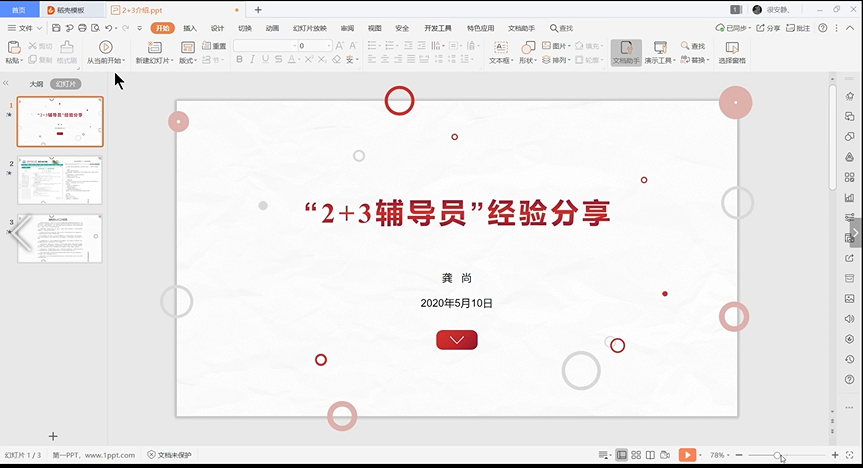Start slideshow from the orange play button

point(687,455)
